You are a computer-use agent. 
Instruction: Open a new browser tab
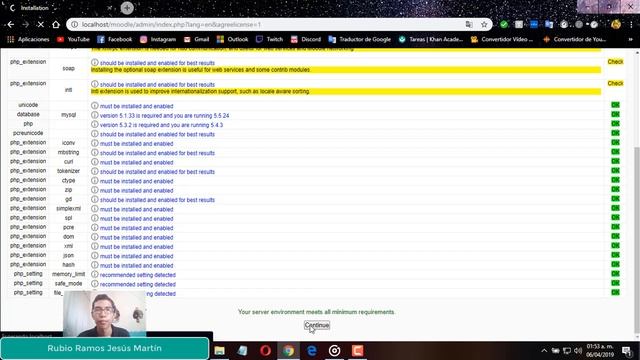[127, 8]
